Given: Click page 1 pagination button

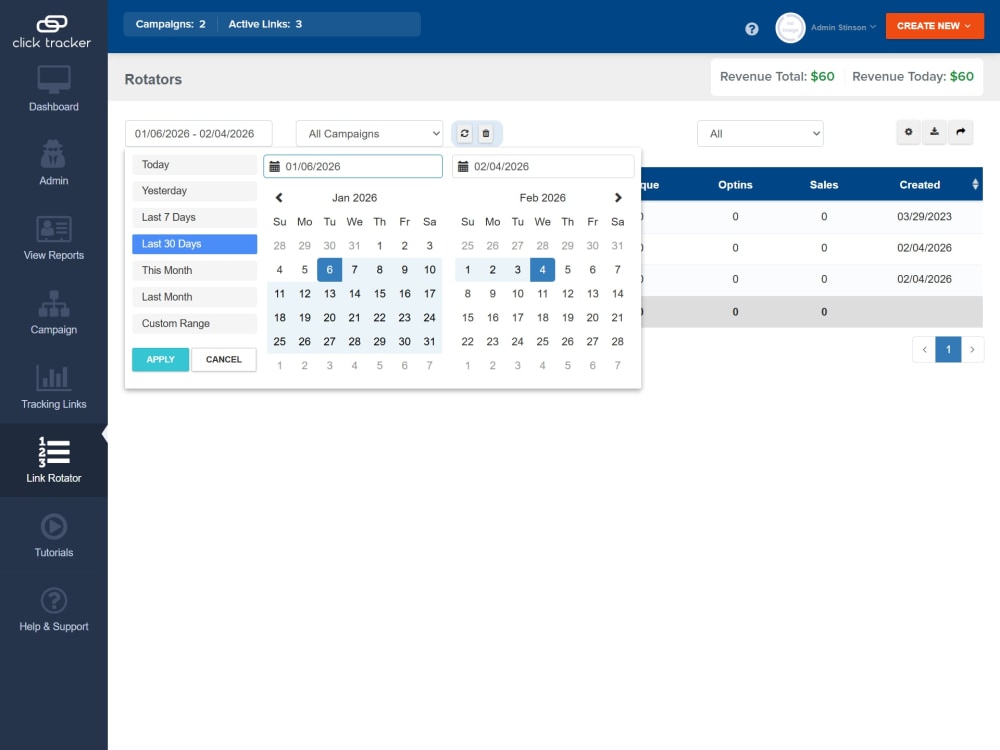Looking at the screenshot, I should (x=948, y=349).
